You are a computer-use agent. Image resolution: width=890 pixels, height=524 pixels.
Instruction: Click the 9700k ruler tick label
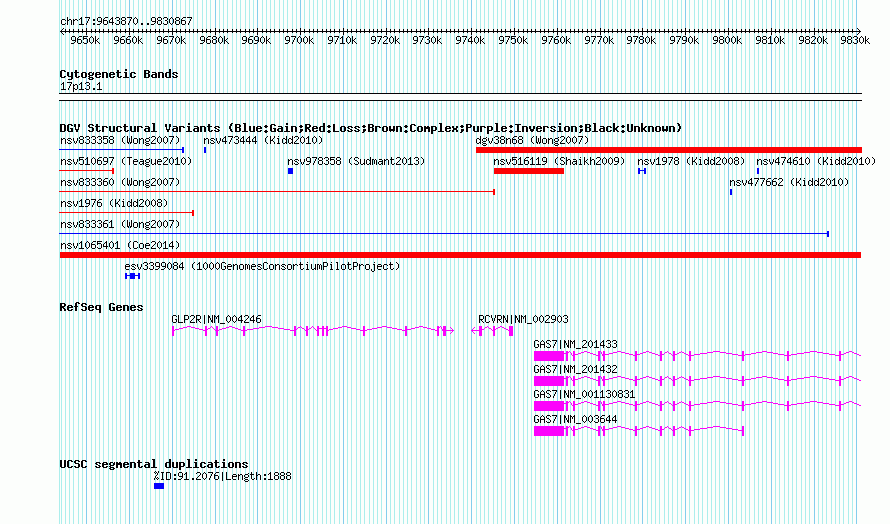click(x=299, y=40)
